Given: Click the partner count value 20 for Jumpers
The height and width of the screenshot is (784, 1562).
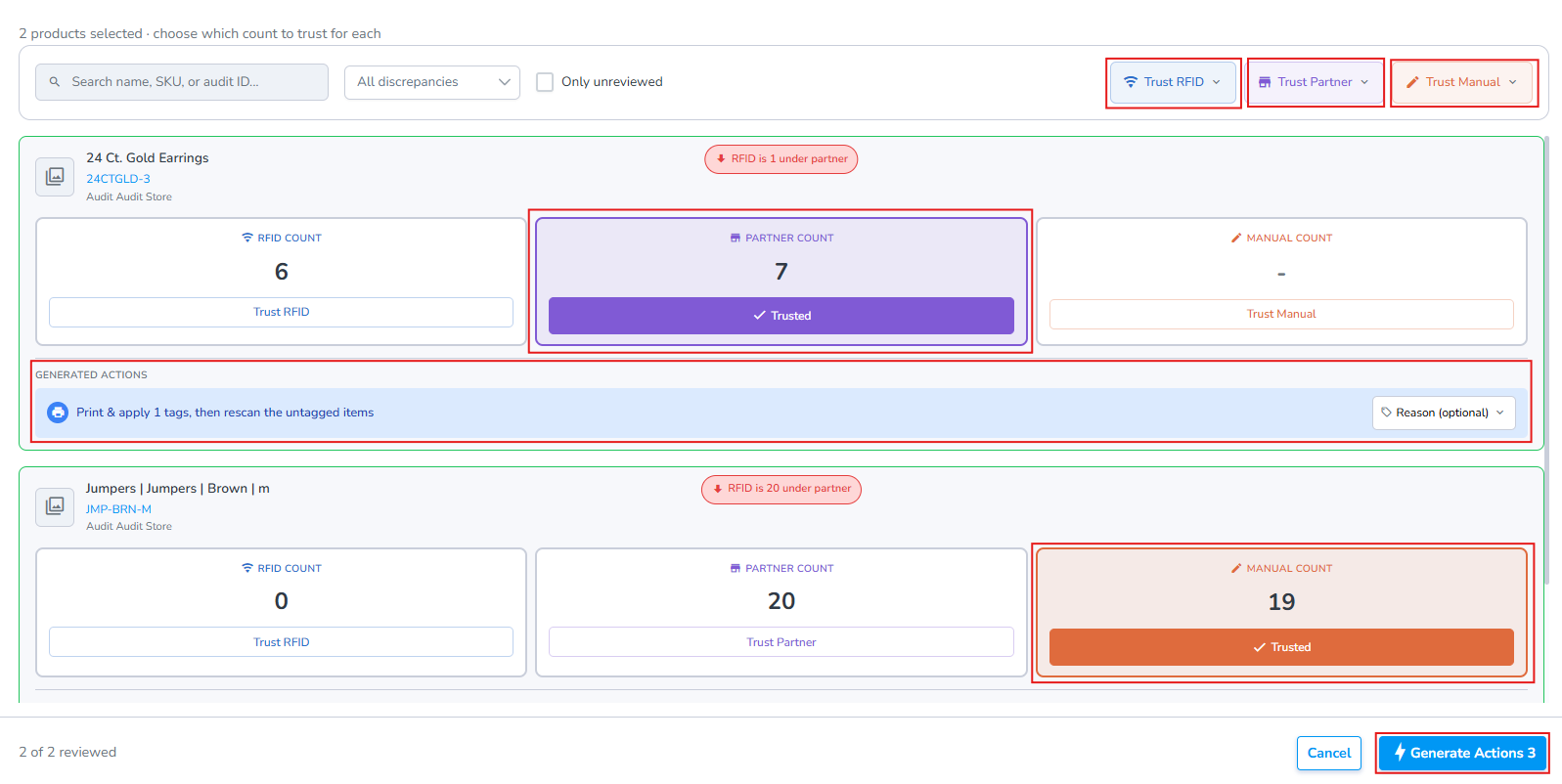Looking at the screenshot, I should (781, 601).
